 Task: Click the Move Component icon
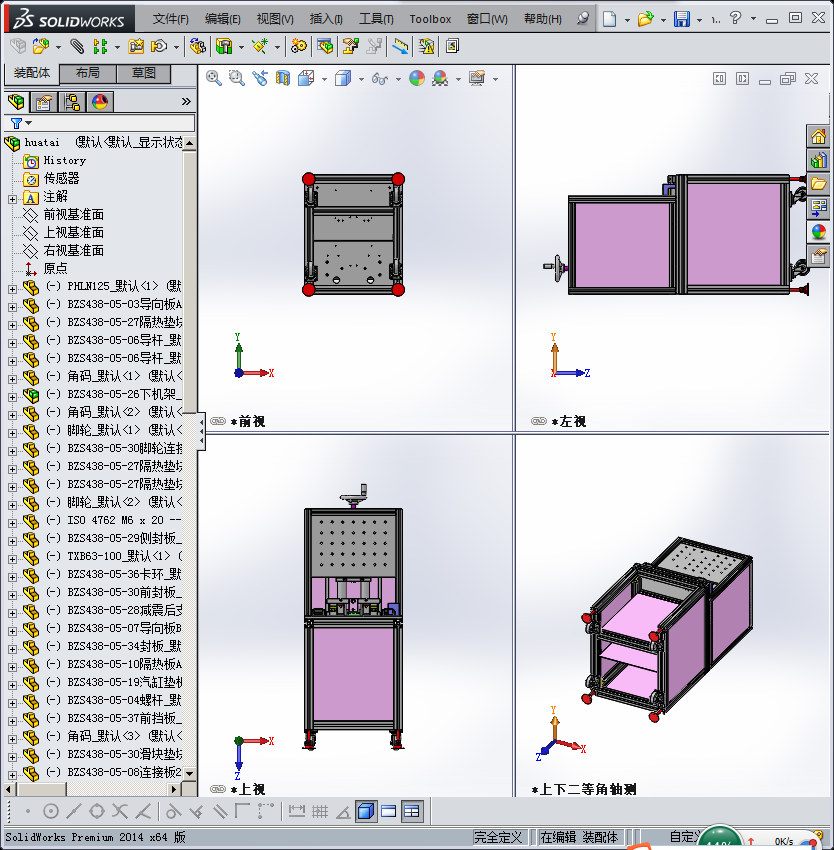pyautogui.click(x=159, y=47)
